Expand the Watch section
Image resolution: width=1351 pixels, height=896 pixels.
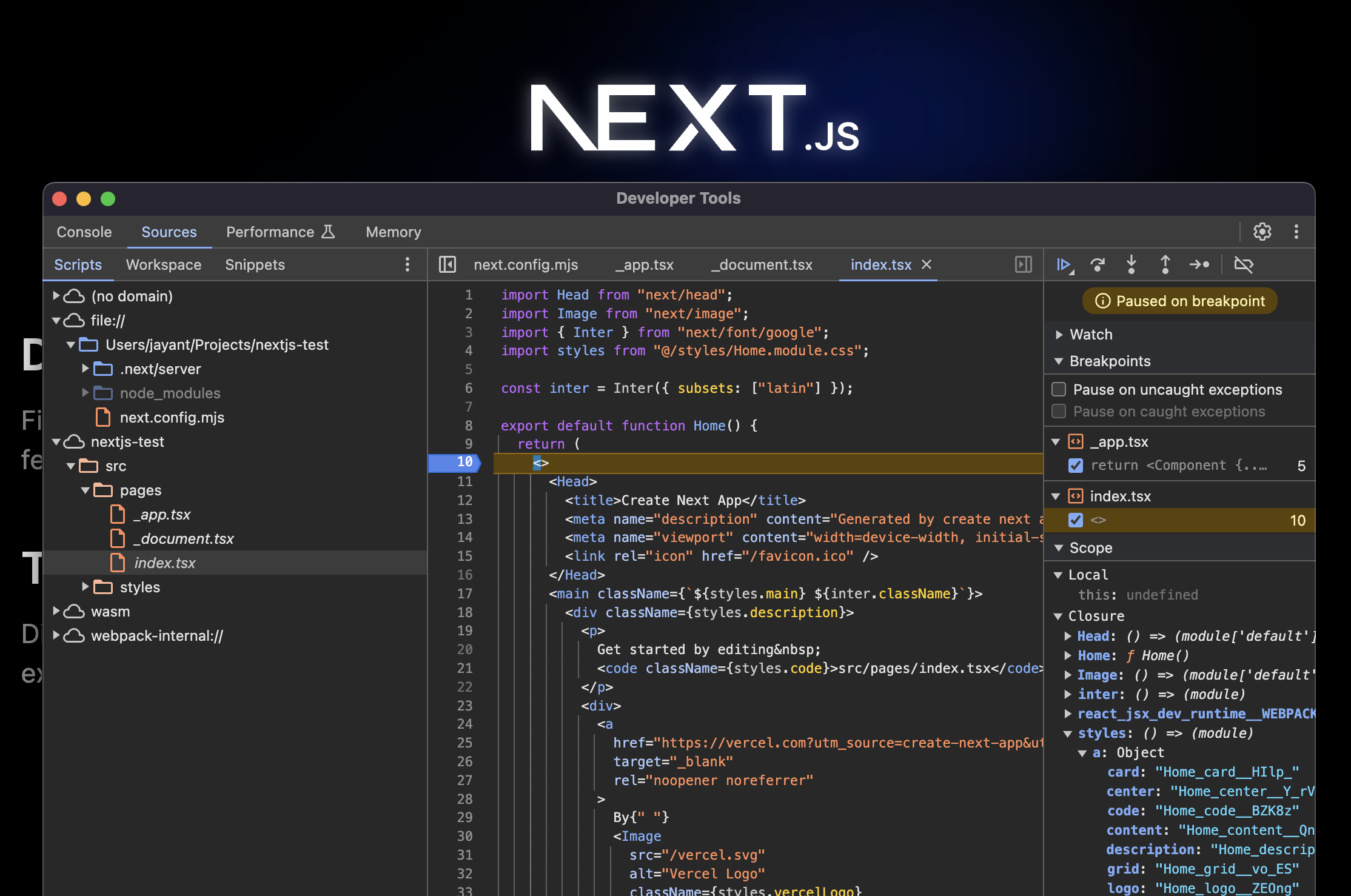[x=1059, y=335]
